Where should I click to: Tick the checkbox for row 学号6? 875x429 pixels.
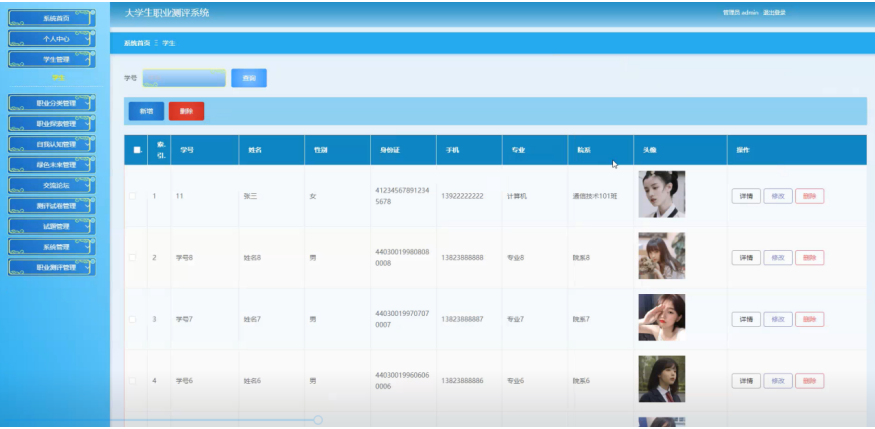[x=133, y=380]
